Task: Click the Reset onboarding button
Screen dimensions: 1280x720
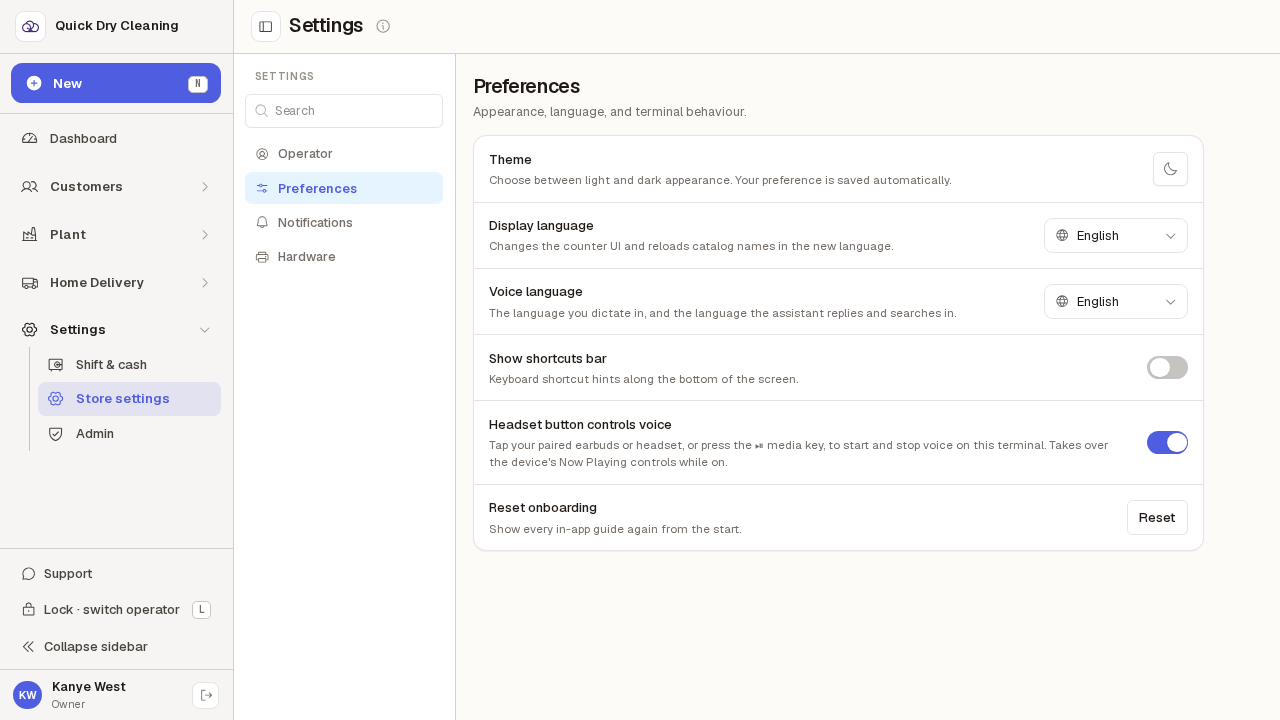Action: [x=1157, y=517]
